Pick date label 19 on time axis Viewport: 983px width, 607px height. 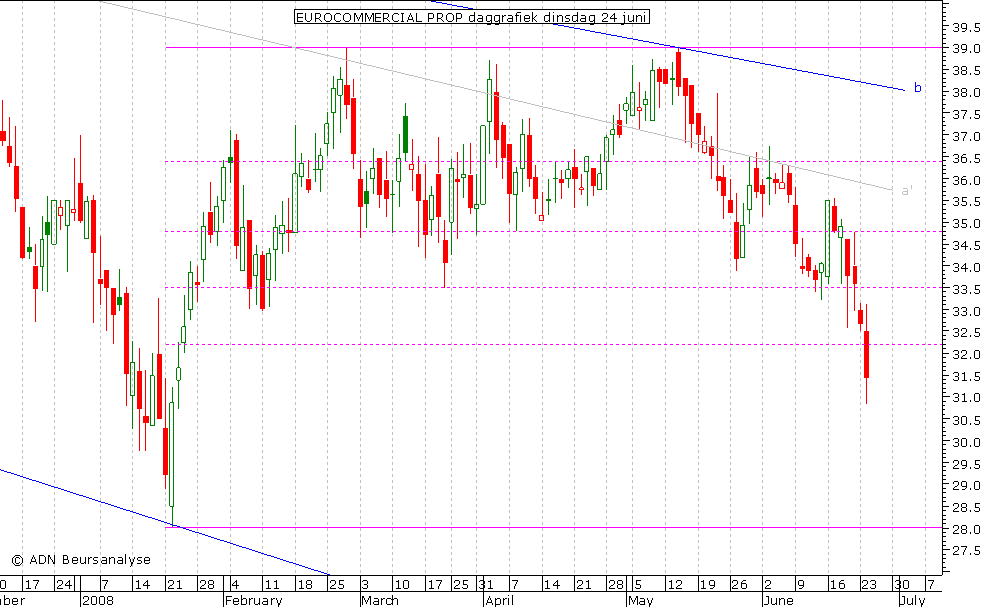pyautogui.click(x=707, y=584)
